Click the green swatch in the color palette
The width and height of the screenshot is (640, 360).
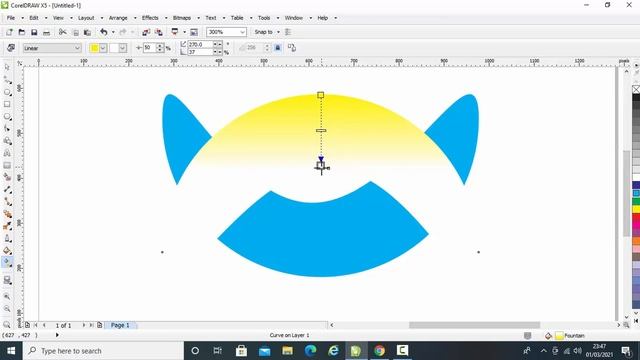point(636,201)
